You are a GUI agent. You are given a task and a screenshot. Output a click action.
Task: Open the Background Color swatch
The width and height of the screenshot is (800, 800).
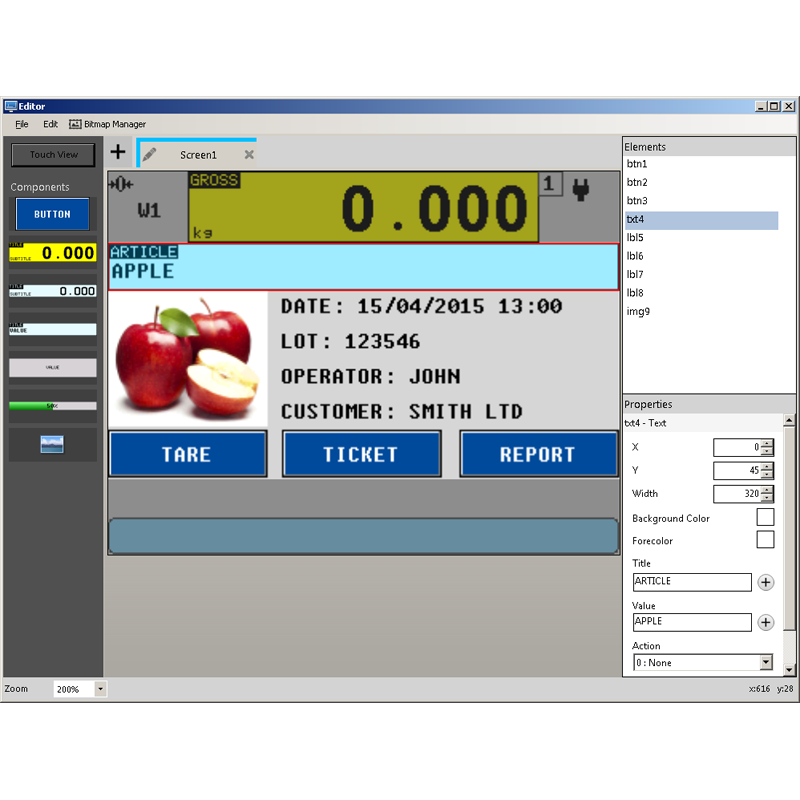coord(765,517)
